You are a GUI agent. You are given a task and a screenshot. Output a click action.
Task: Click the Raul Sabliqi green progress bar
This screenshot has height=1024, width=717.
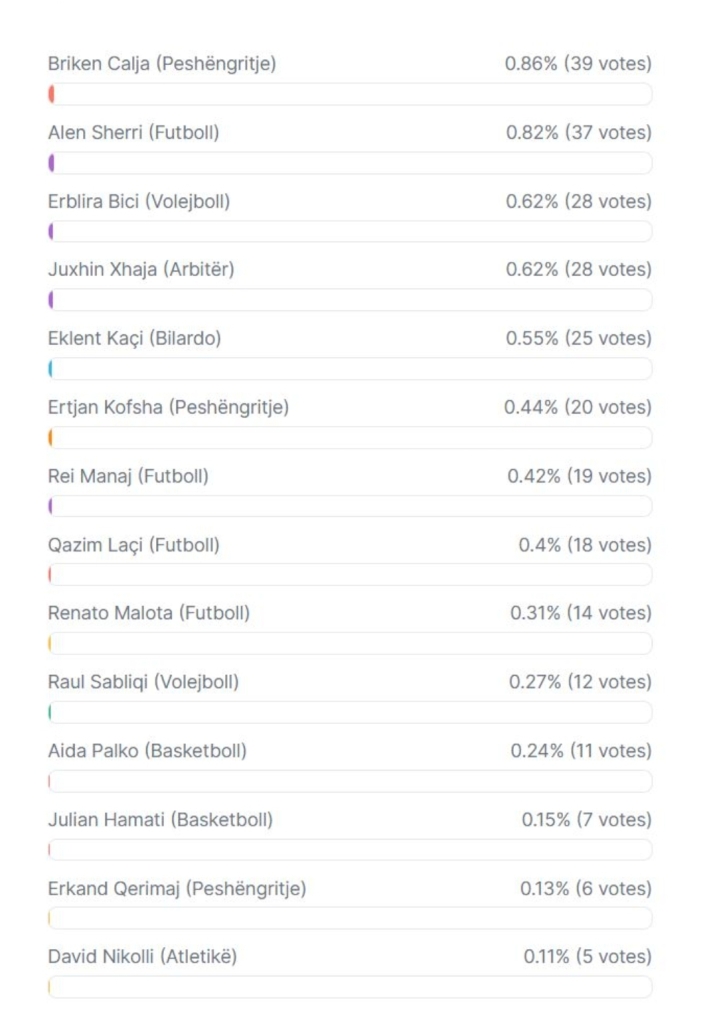tap(350, 713)
